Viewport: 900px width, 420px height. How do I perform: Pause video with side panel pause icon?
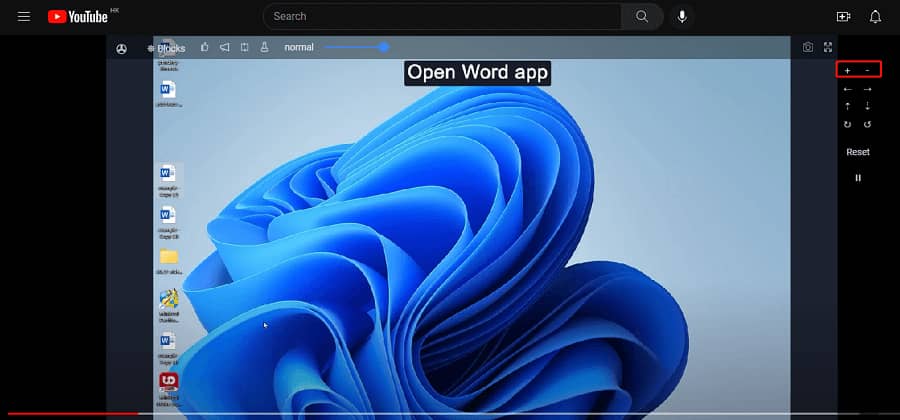point(858,178)
